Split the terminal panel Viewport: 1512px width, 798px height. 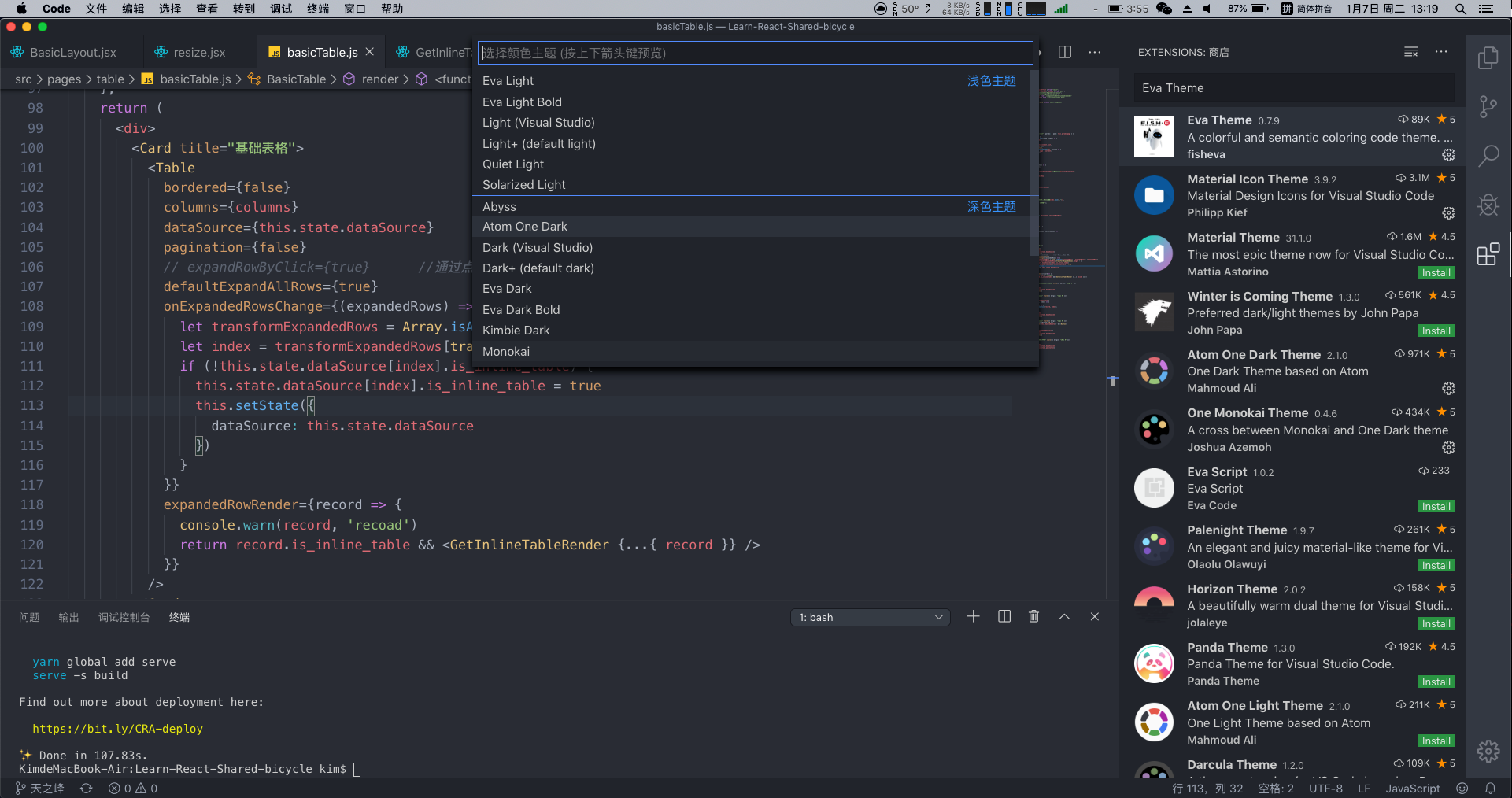pyautogui.click(x=1004, y=617)
